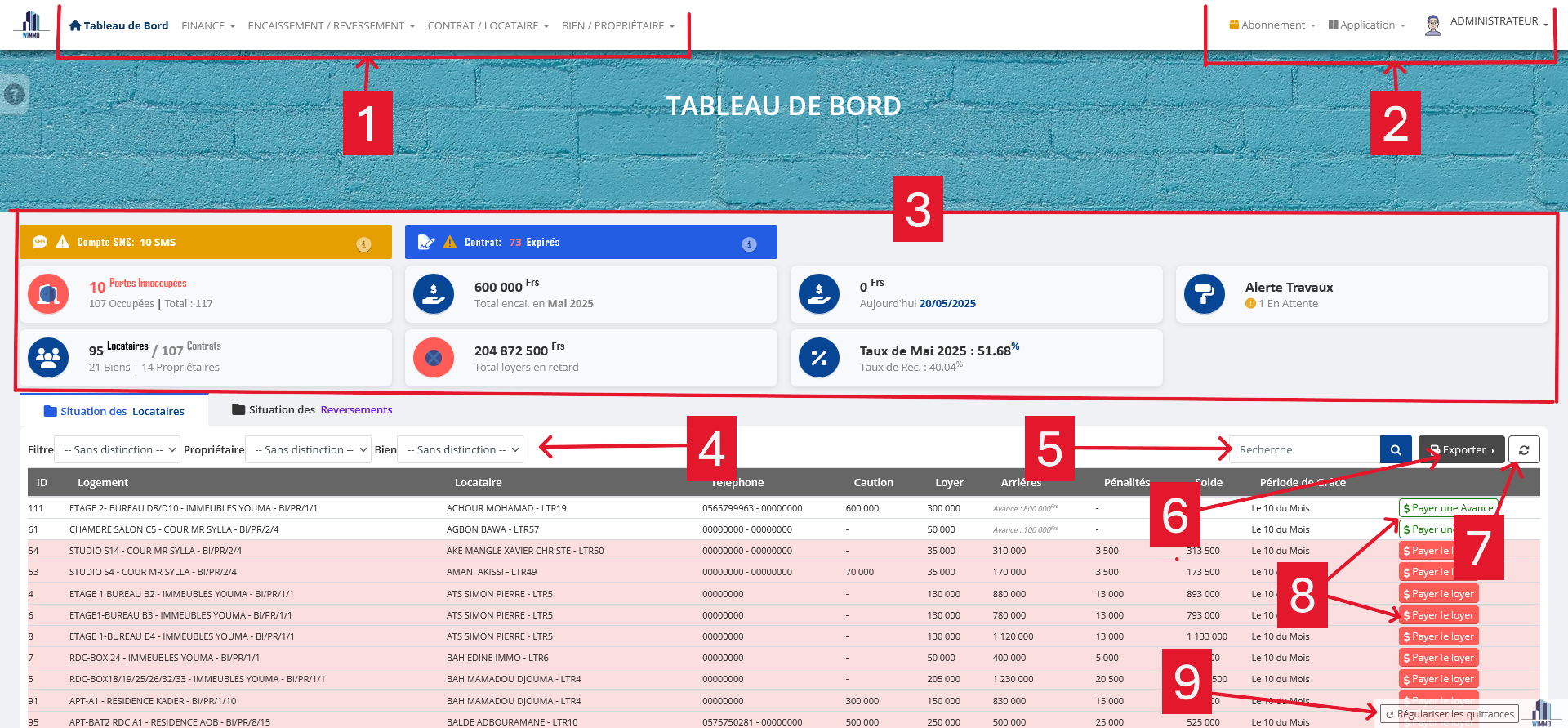Click the administrator avatar icon
The height and width of the screenshot is (728, 1568).
click(x=1432, y=25)
